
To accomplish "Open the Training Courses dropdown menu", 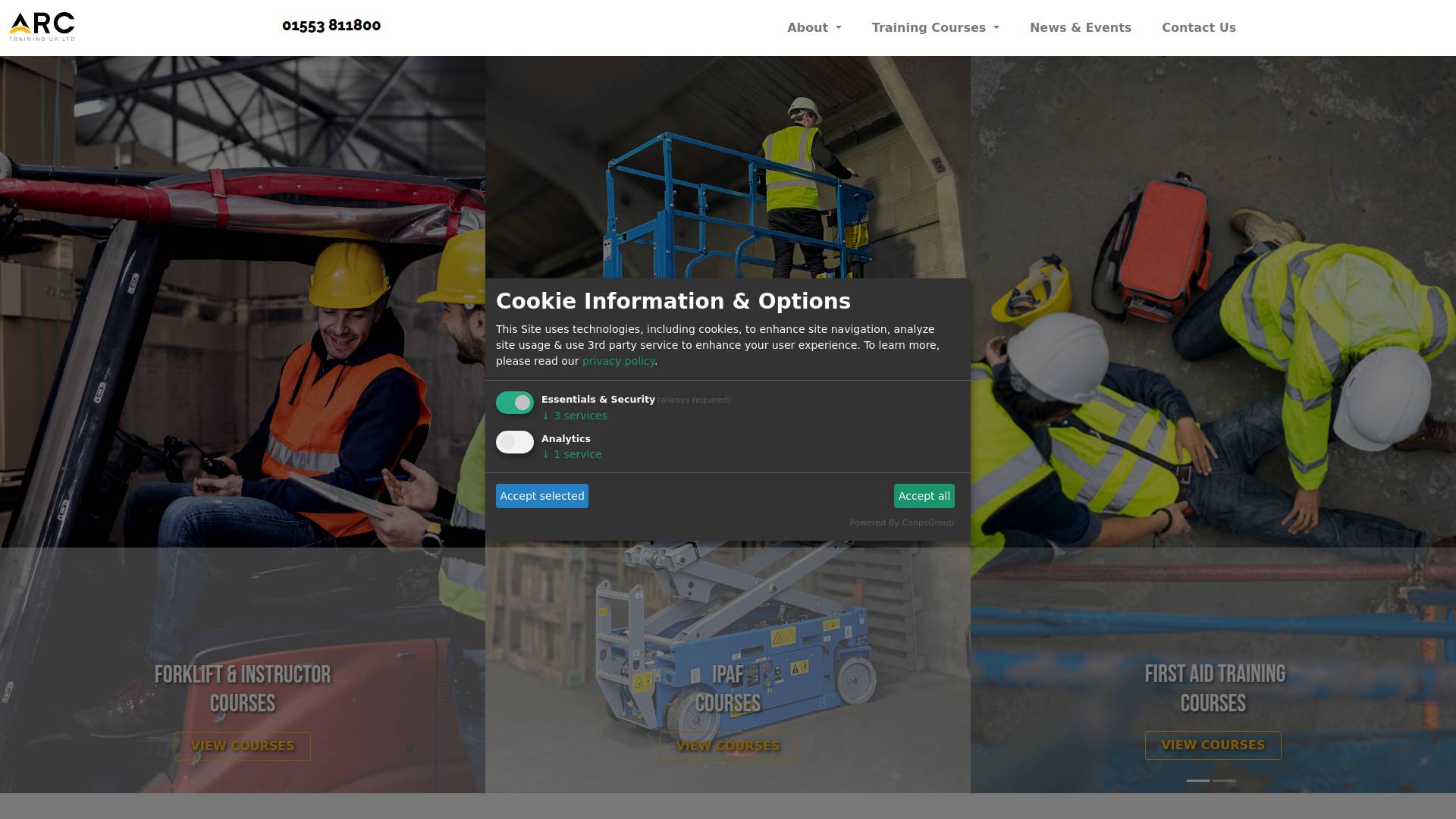I will pyautogui.click(x=935, y=27).
